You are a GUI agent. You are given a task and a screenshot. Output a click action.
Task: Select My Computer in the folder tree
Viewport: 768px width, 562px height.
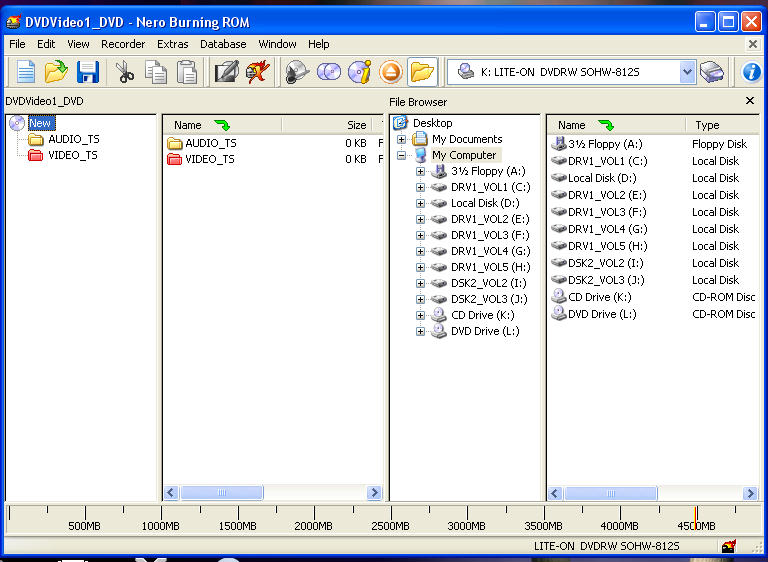click(464, 155)
